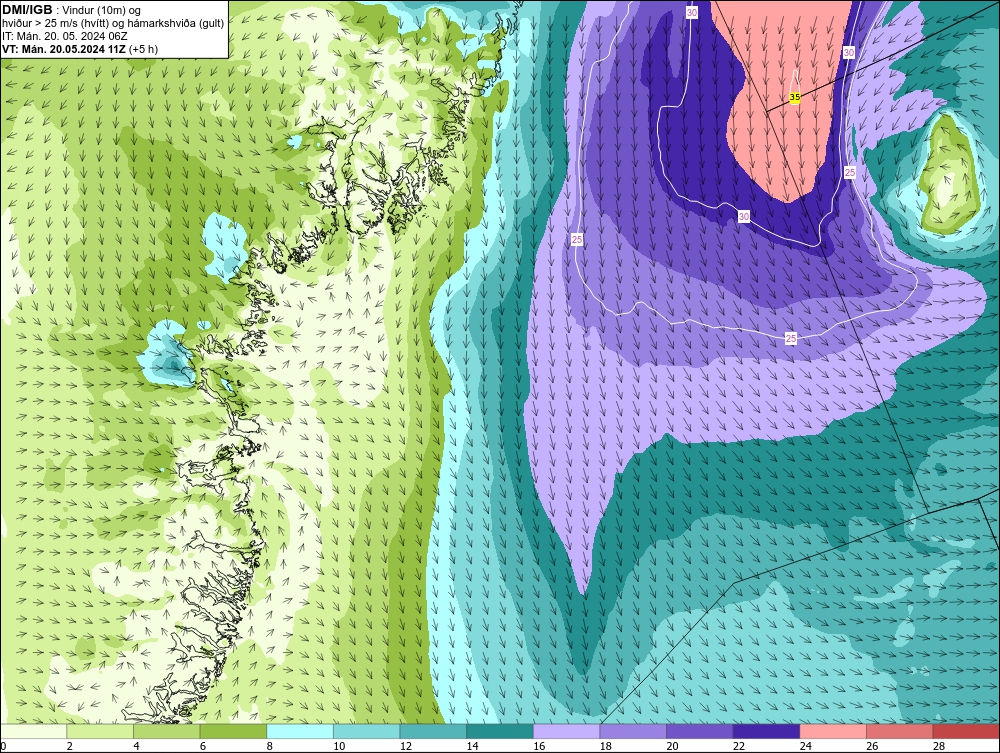Image resolution: width=1000 pixels, height=753 pixels.
Task: Click legend scale number "22"
Action: coord(739,746)
